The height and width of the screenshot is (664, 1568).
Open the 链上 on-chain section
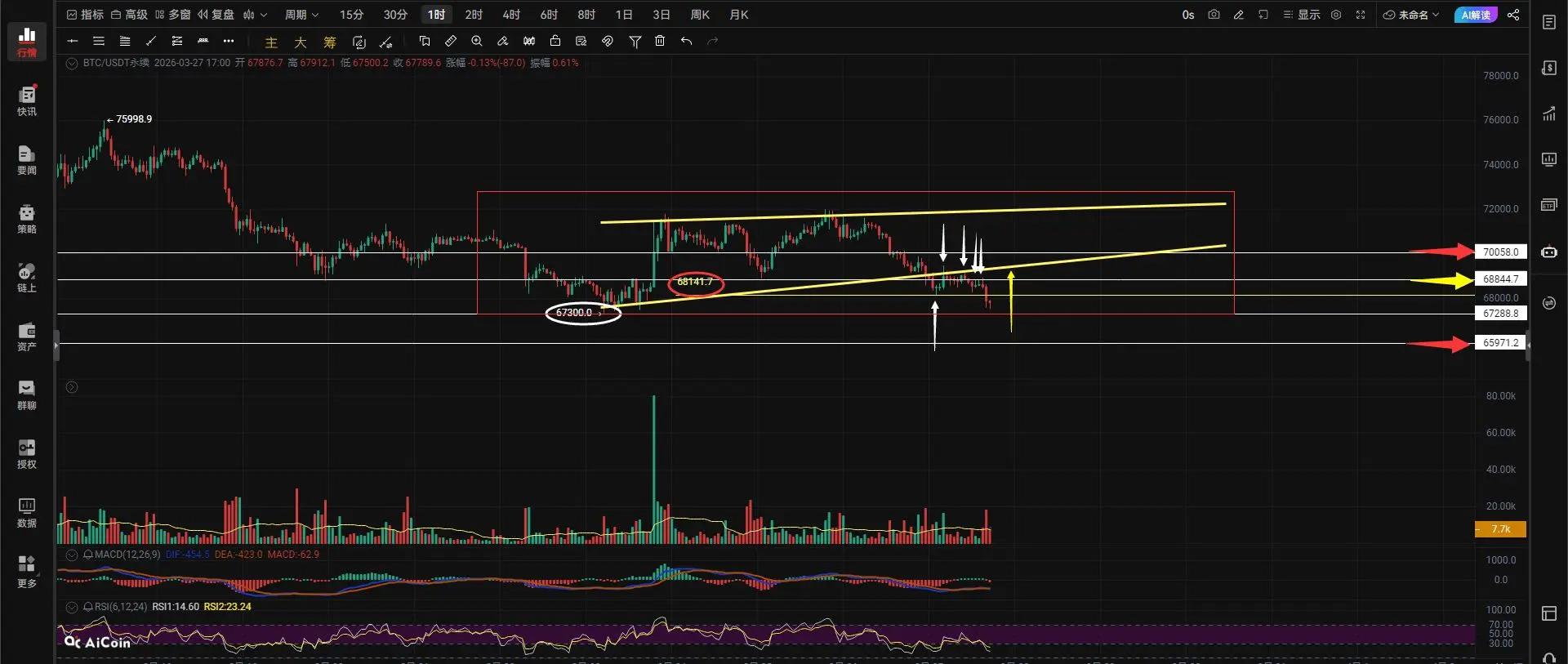27,277
